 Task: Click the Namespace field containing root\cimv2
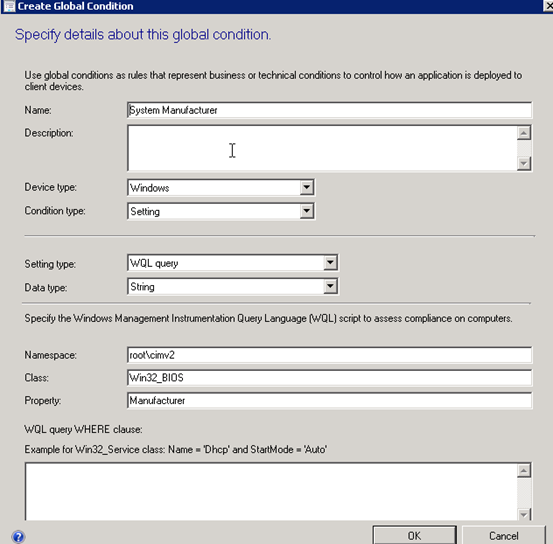pyautogui.click(x=329, y=355)
